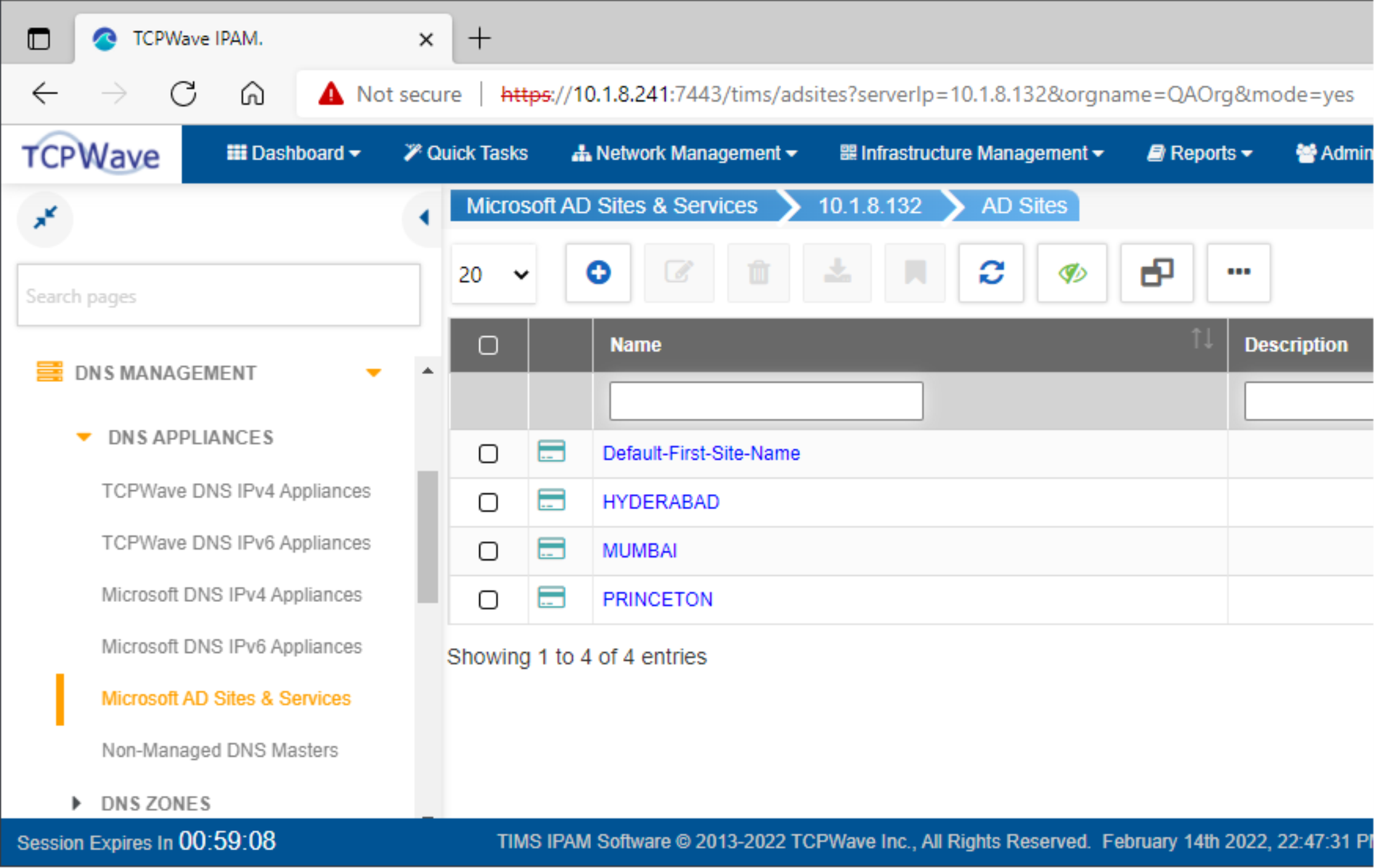Click the browser address bar URL
The width and height of the screenshot is (1374, 868).
[927, 95]
